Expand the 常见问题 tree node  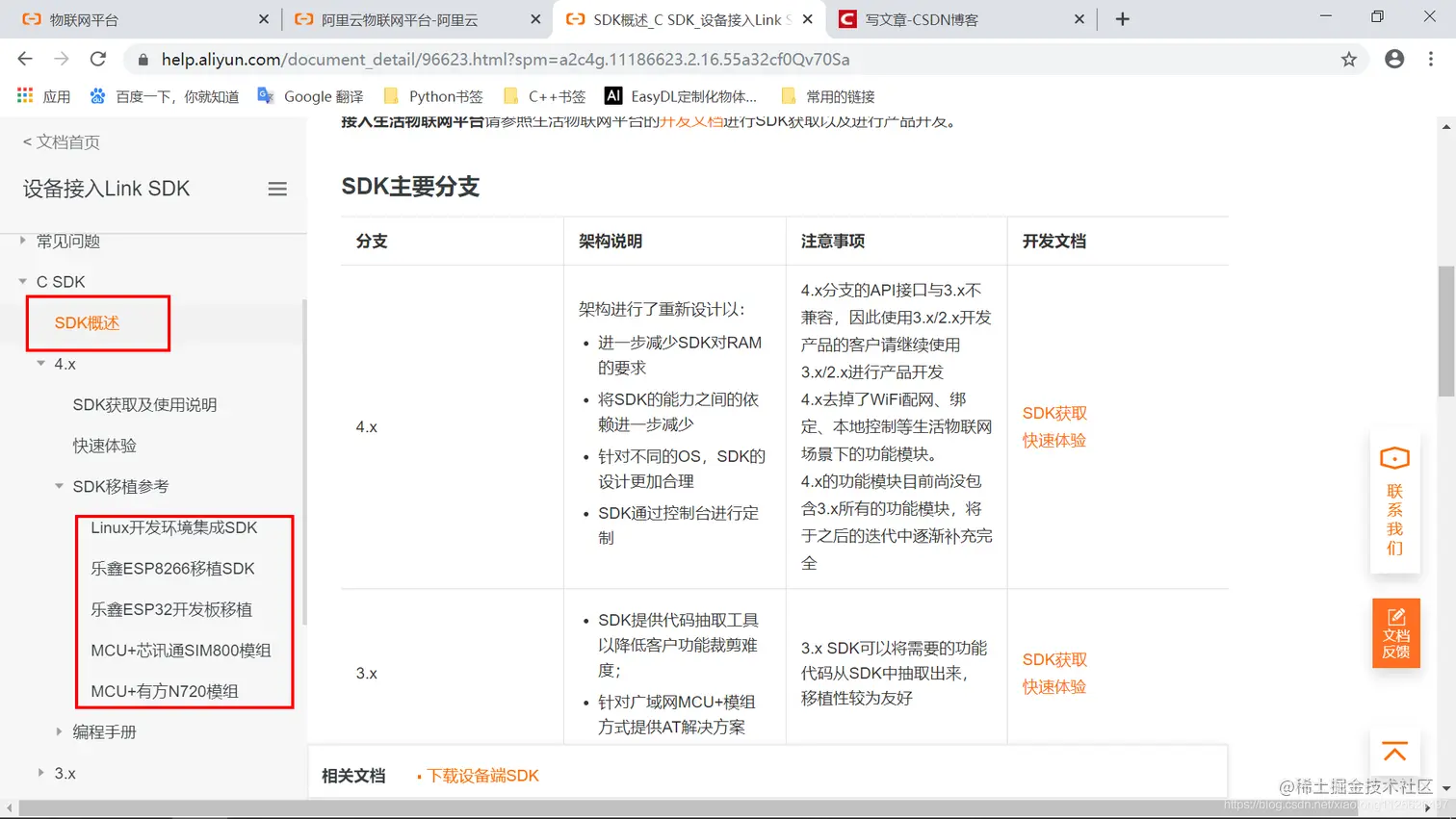pyautogui.click(x=22, y=241)
